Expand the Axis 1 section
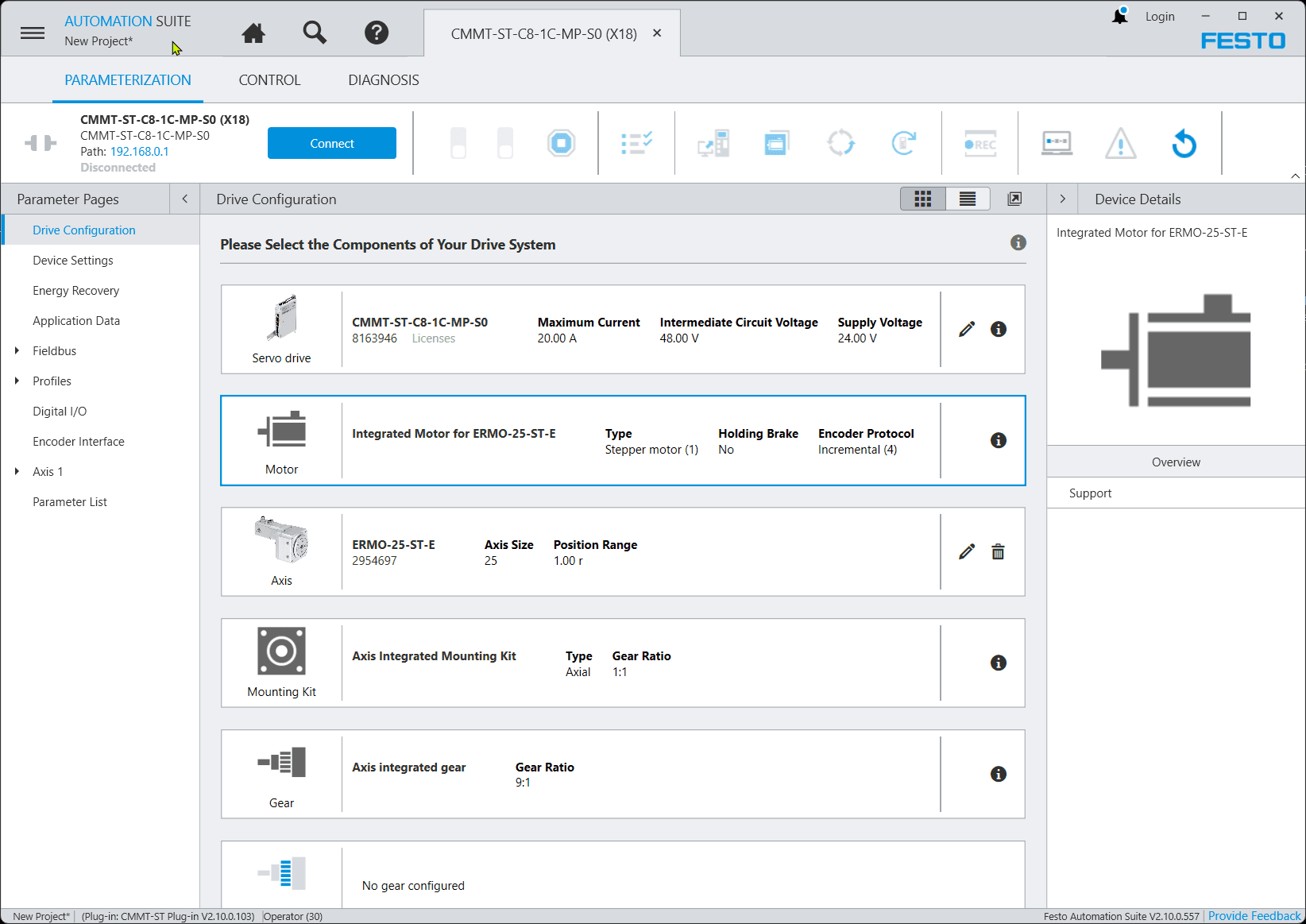 tap(17, 471)
